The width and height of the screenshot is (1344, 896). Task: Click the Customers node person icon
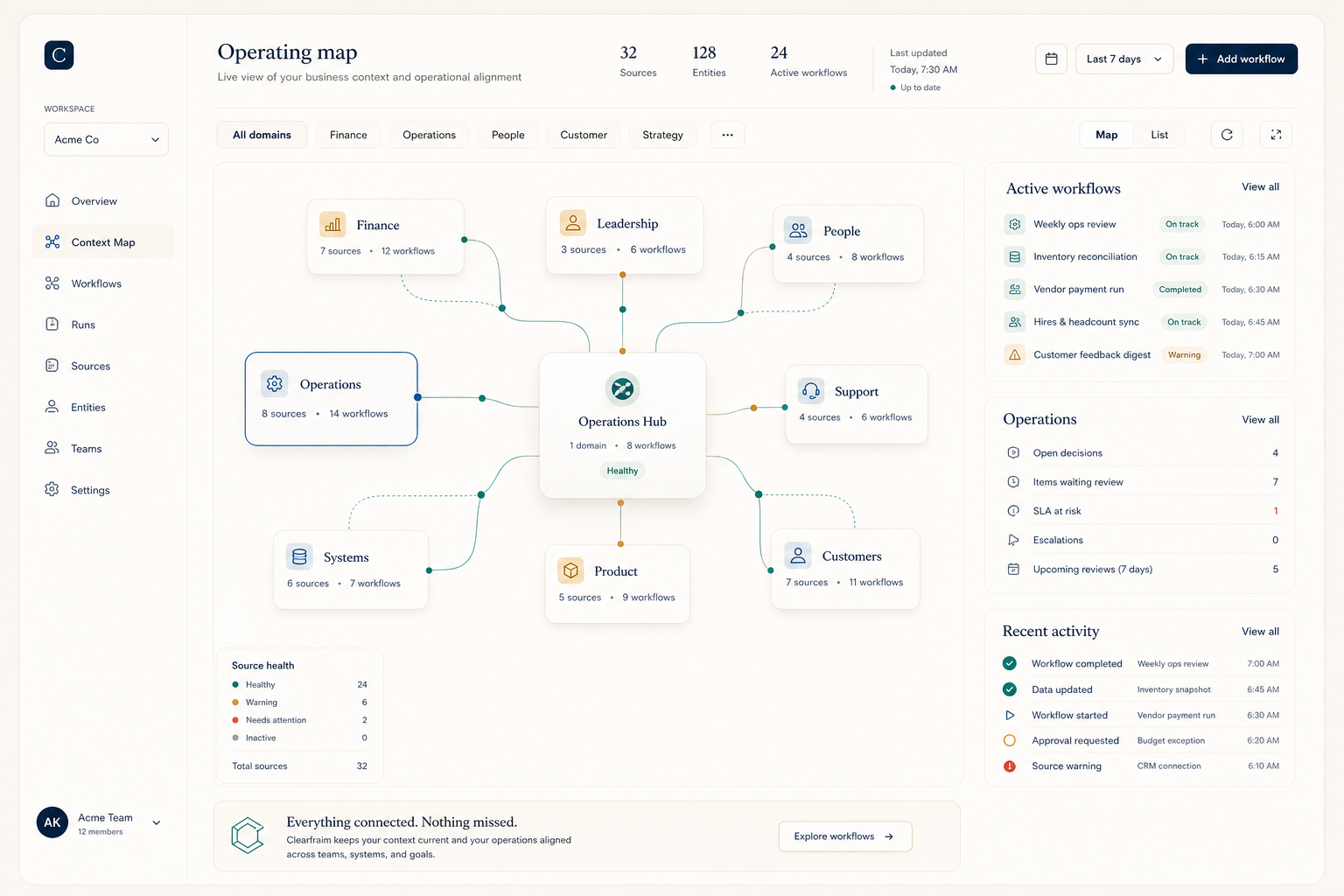pyautogui.click(x=798, y=556)
